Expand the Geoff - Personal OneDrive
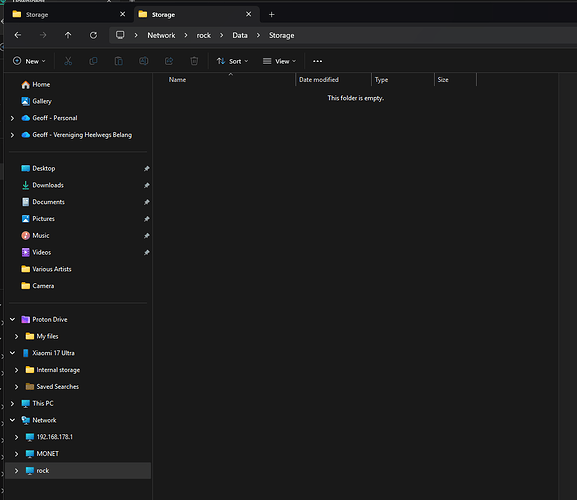577x500 pixels. [12, 118]
